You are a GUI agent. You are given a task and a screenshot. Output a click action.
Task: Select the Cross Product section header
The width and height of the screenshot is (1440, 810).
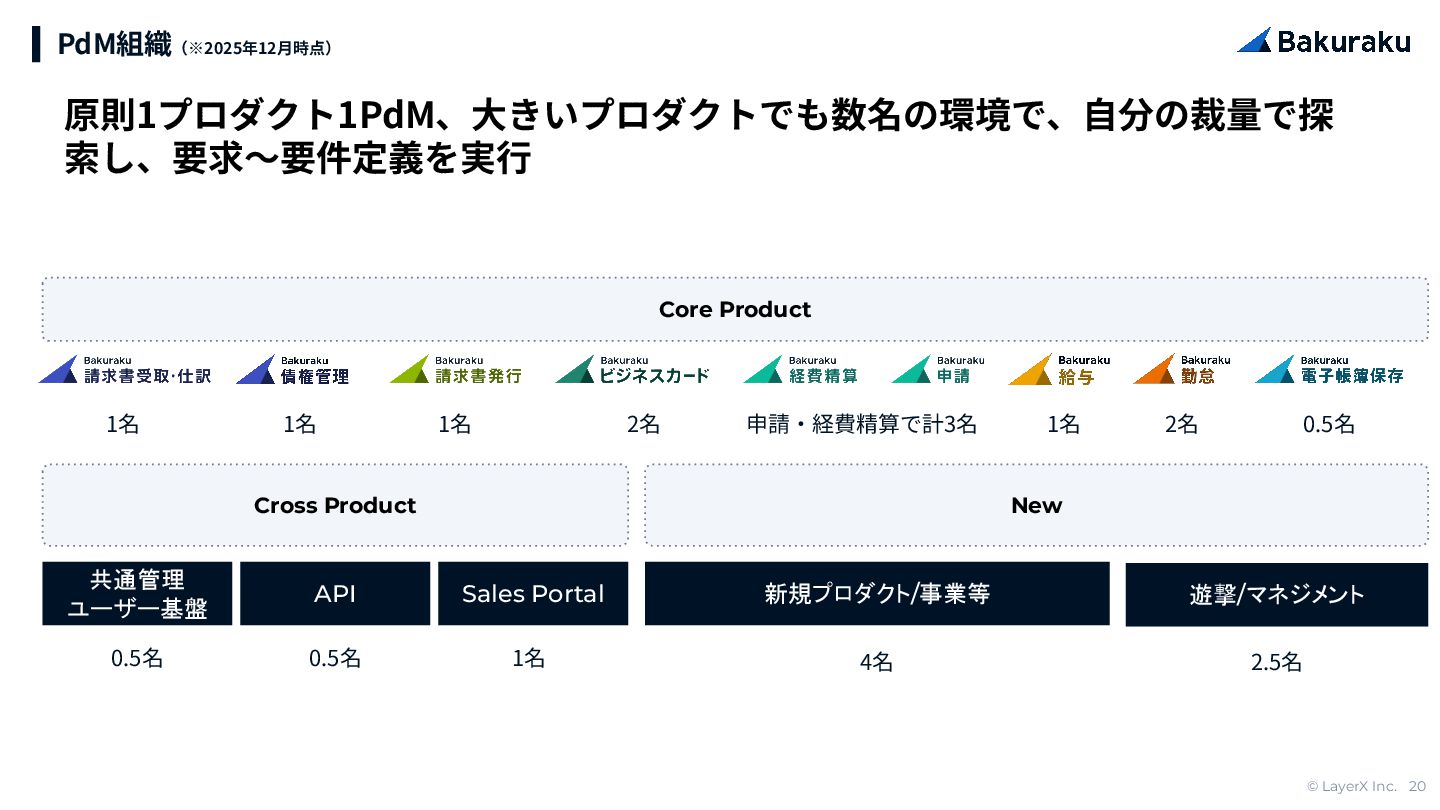tap(335, 505)
